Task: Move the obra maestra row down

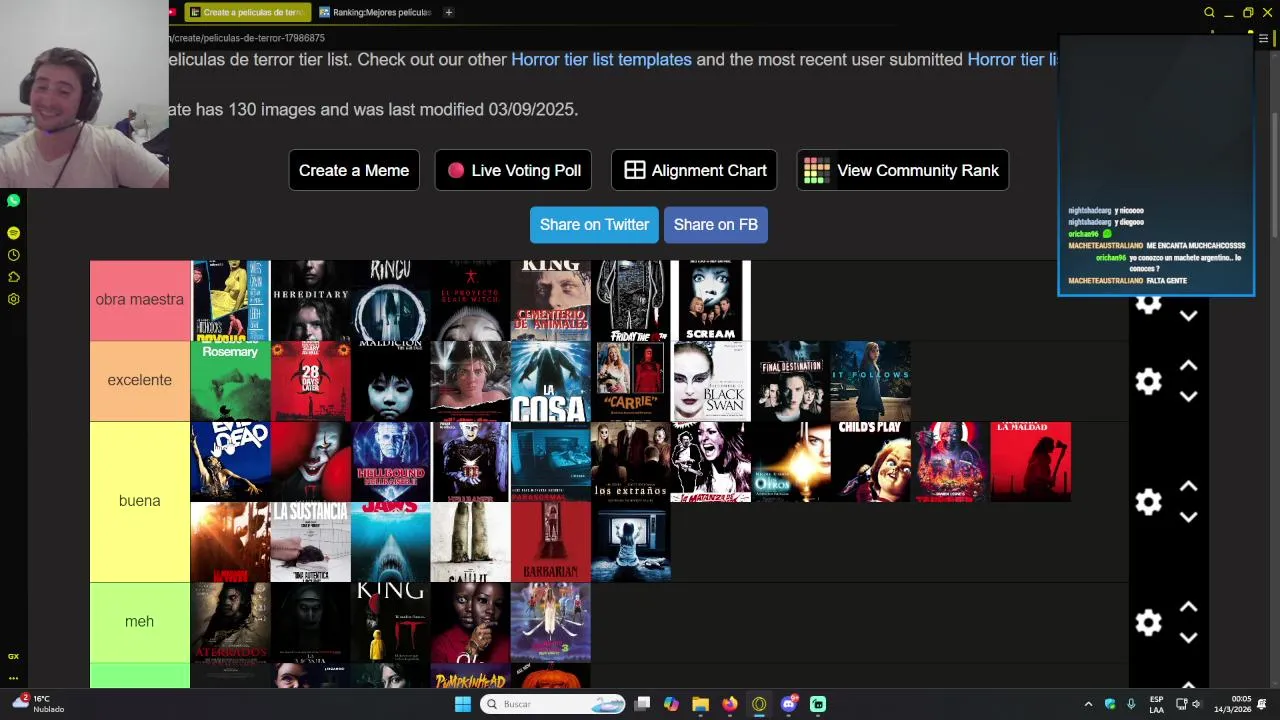Action: tap(1188, 316)
